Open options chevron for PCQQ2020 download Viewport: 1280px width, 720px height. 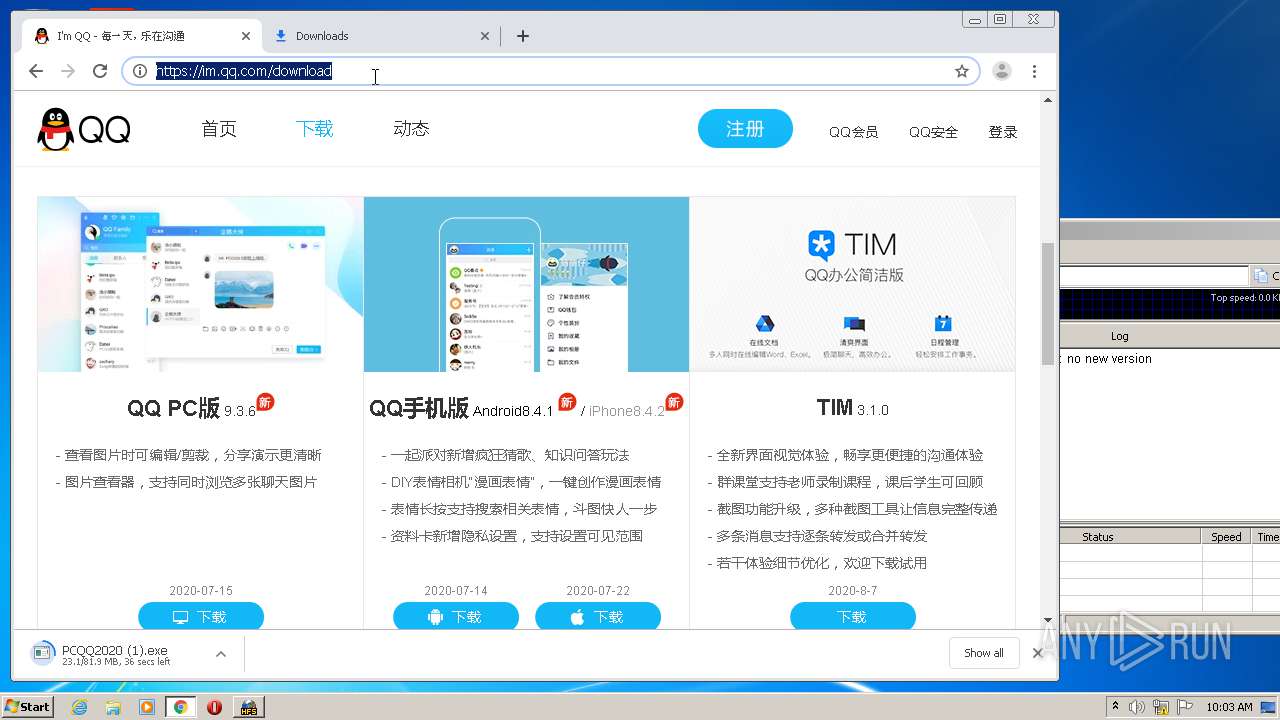221,654
